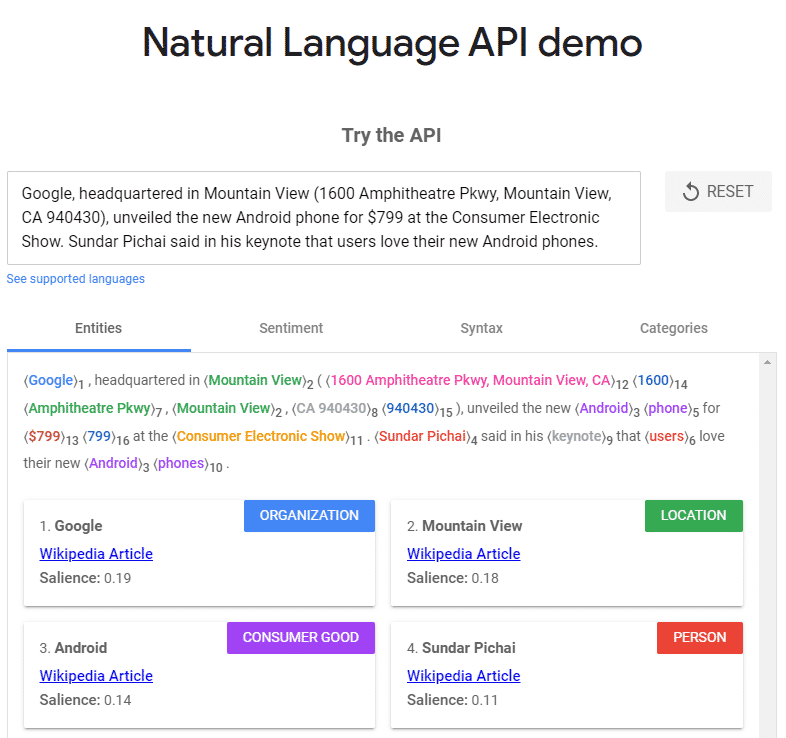Click the '1. Google' card title
The height and width of the screenshot is (738, 786).
pyautogui.click(x=71, y=526)
